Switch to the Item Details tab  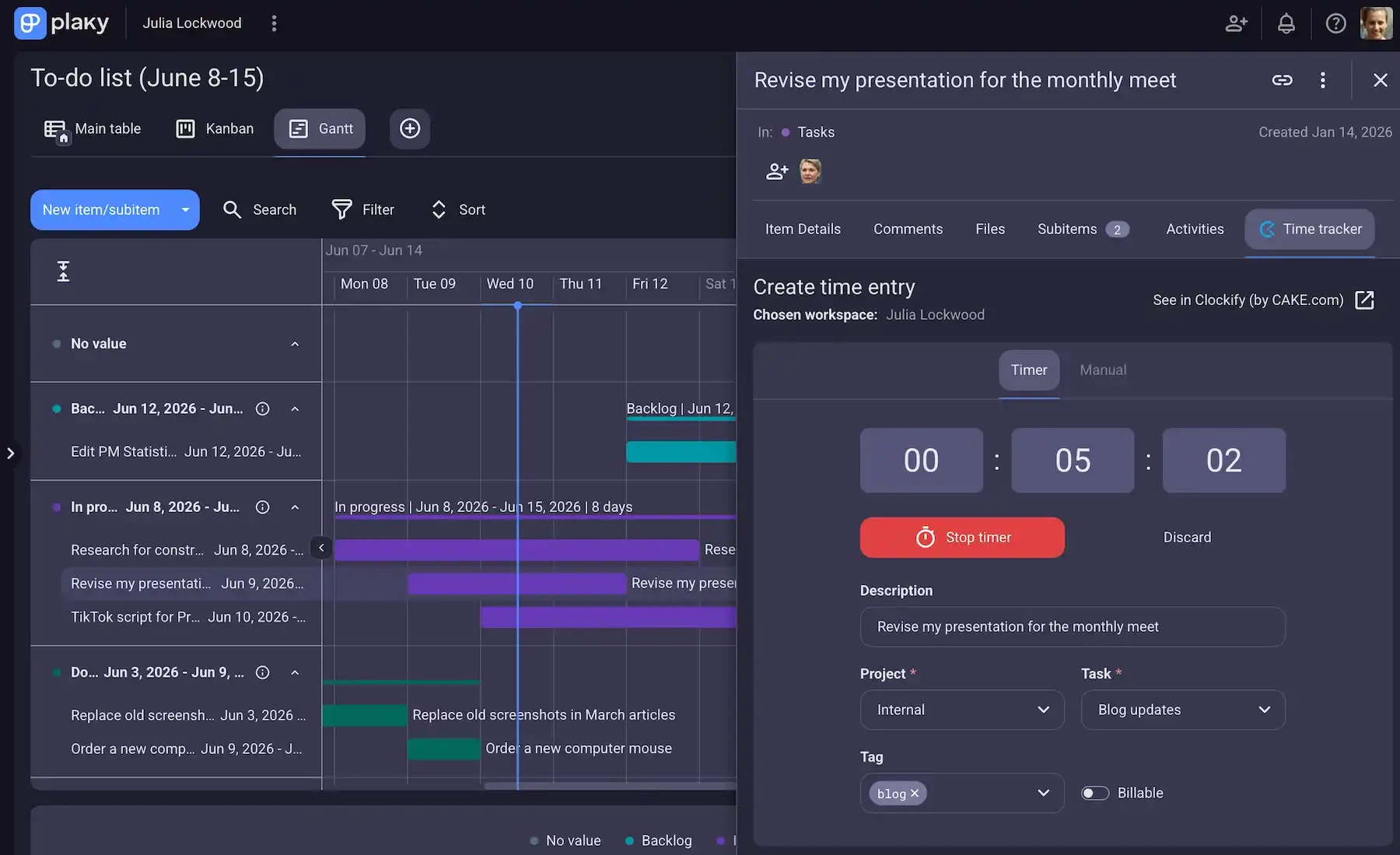point(803,229)
